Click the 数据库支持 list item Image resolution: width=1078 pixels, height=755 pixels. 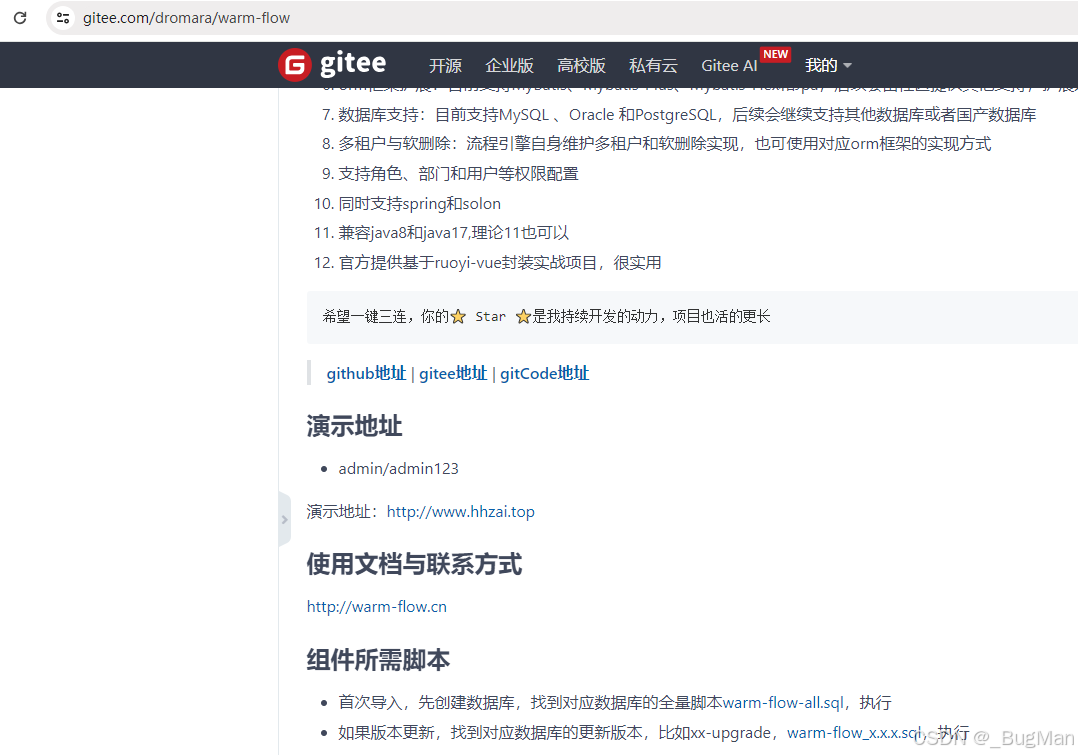687,115
